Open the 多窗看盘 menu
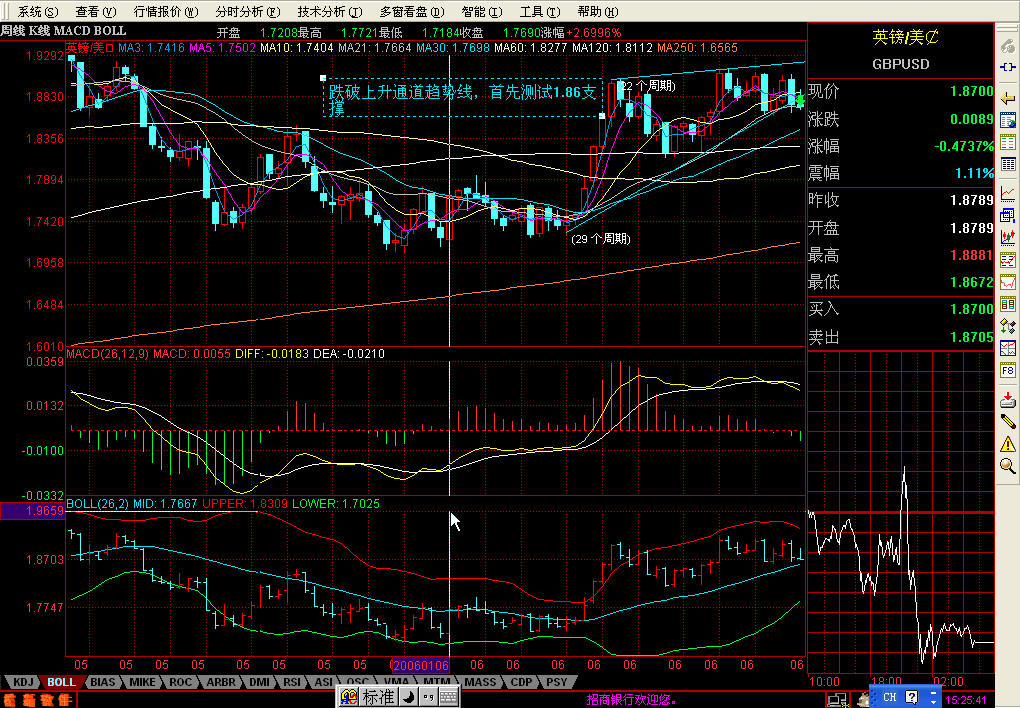This screenshot has height=708, width=1020. click(411, 12)
